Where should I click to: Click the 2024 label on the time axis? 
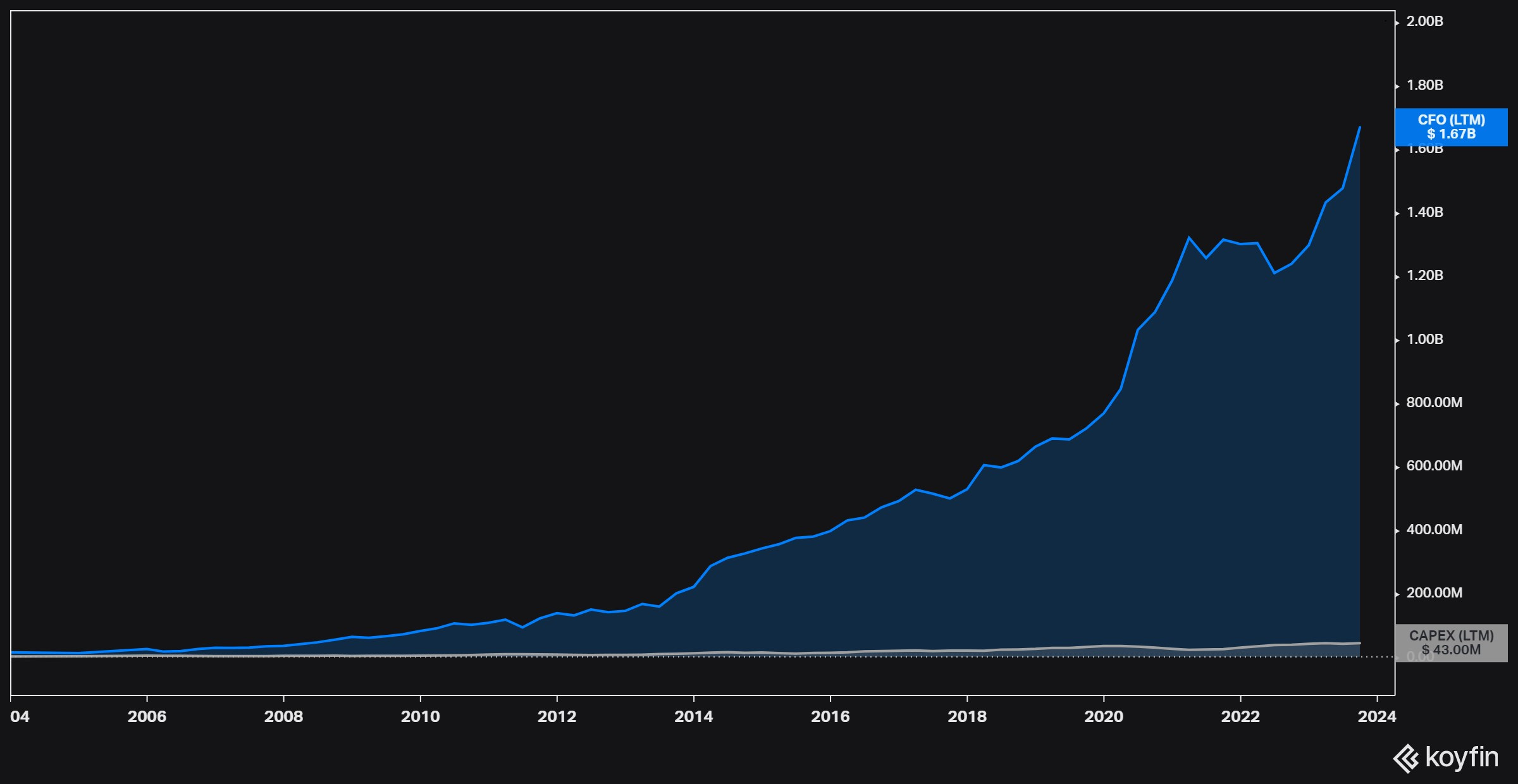[x=1377, y=716]
